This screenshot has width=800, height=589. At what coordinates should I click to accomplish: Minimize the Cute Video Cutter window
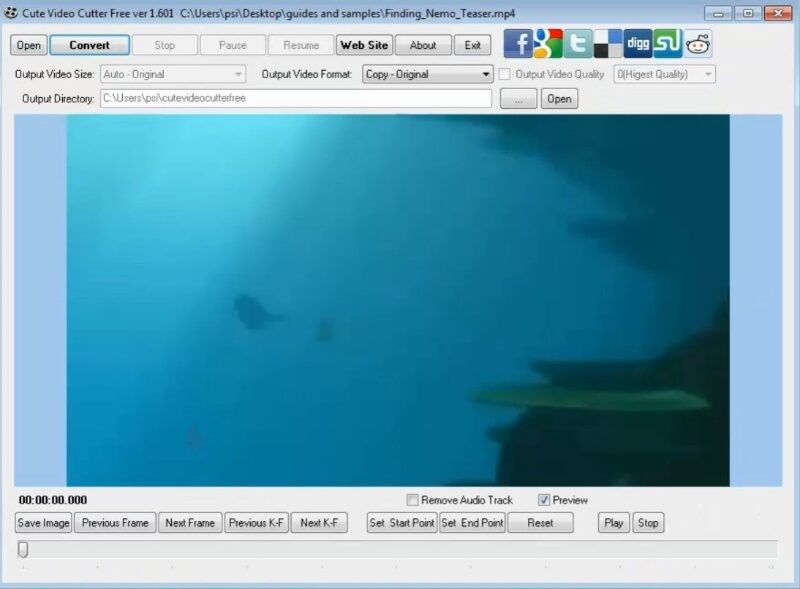[718, 13]
